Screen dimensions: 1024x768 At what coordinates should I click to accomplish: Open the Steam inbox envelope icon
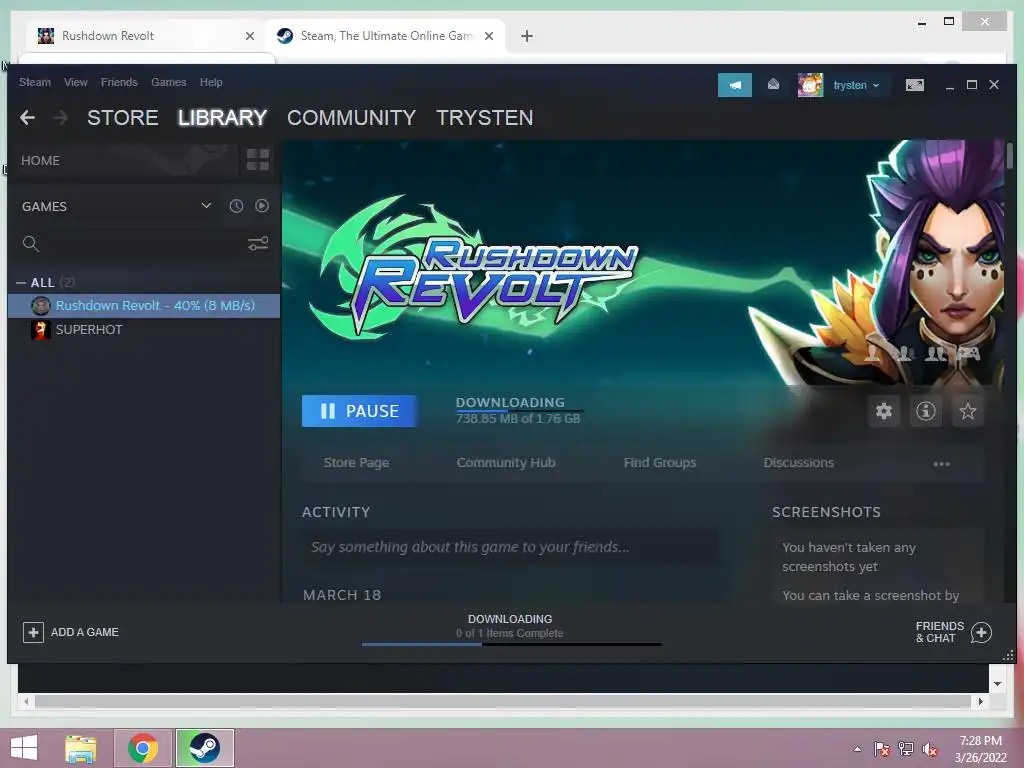point(773,85)
